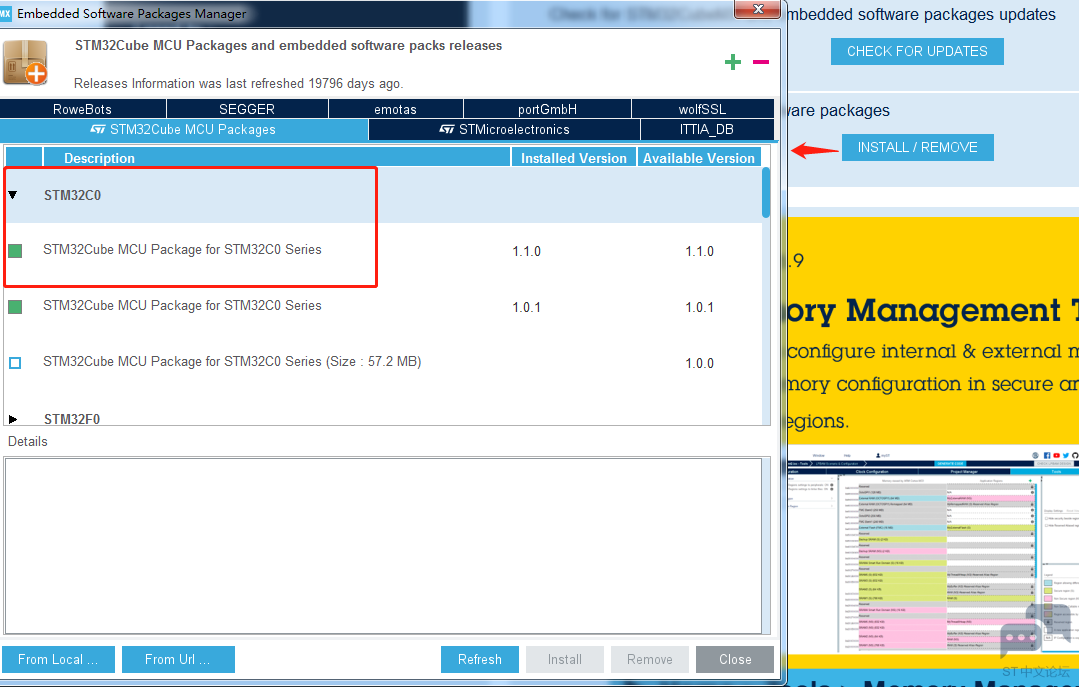Click the green plus expand-all icon
This screenshot has width=1079, height=687.
(x=733, y=62)
